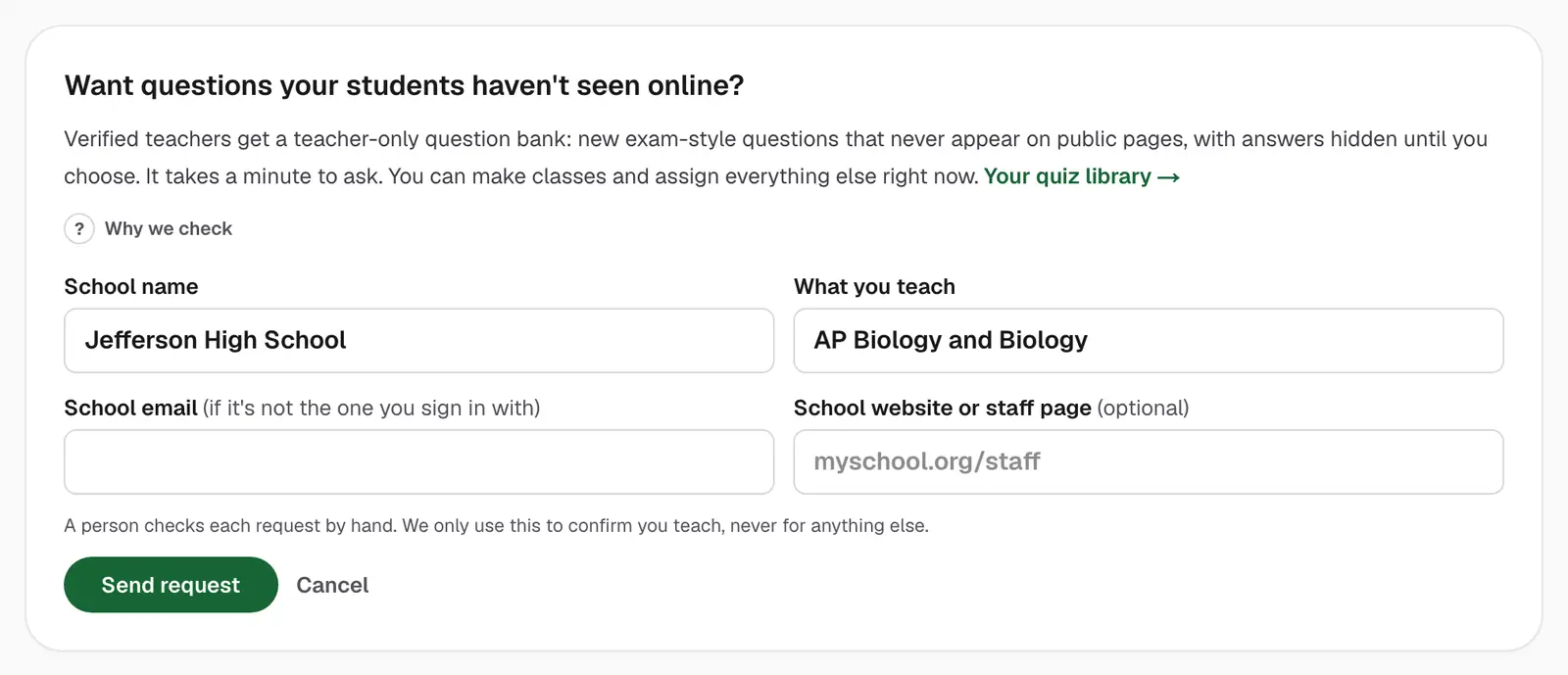Select the school website or staff page field
The width and height of the screenshot is (1568, 675).
[x=1149, y=461]
